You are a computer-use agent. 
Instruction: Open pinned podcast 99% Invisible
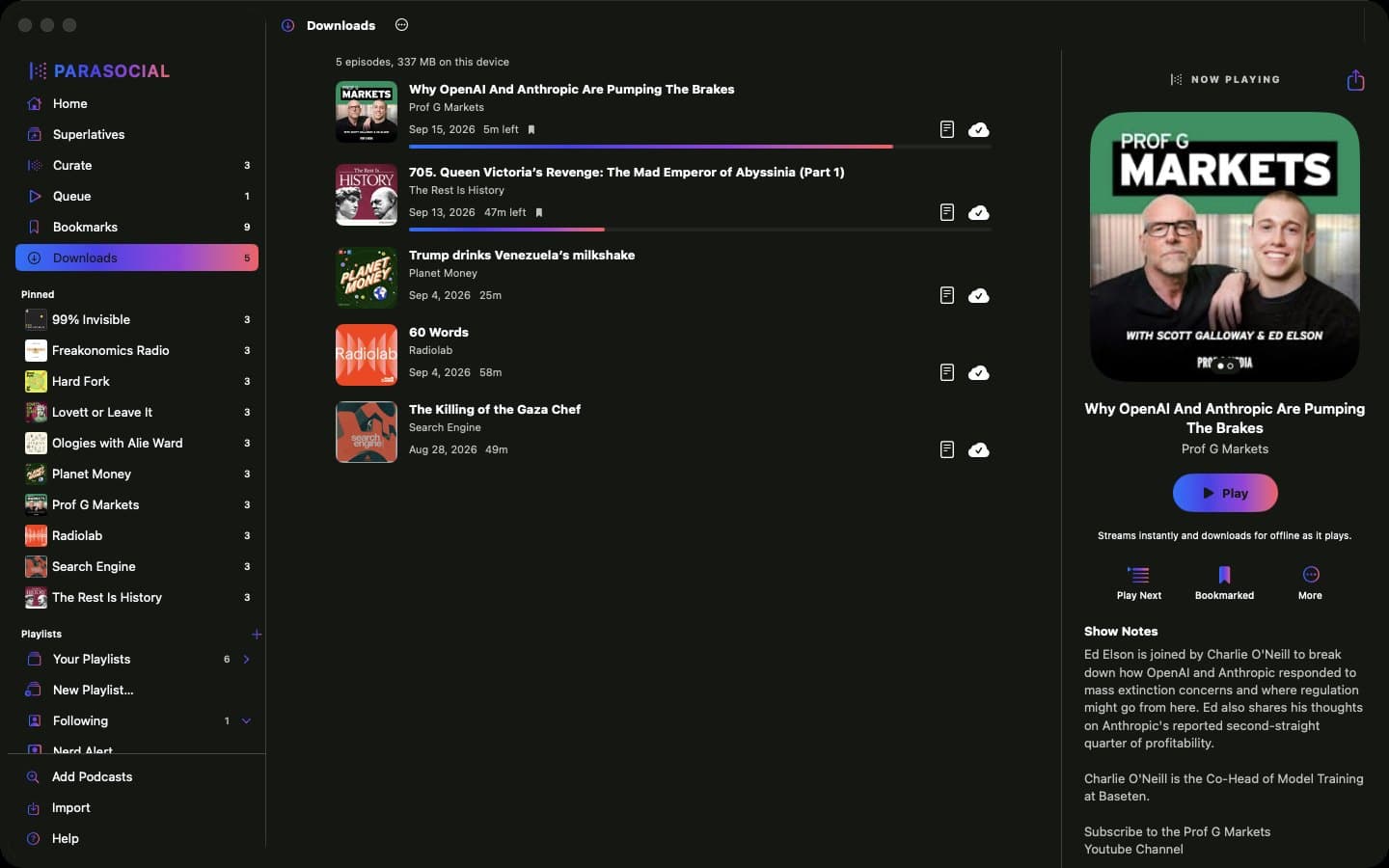pos(137,319)
